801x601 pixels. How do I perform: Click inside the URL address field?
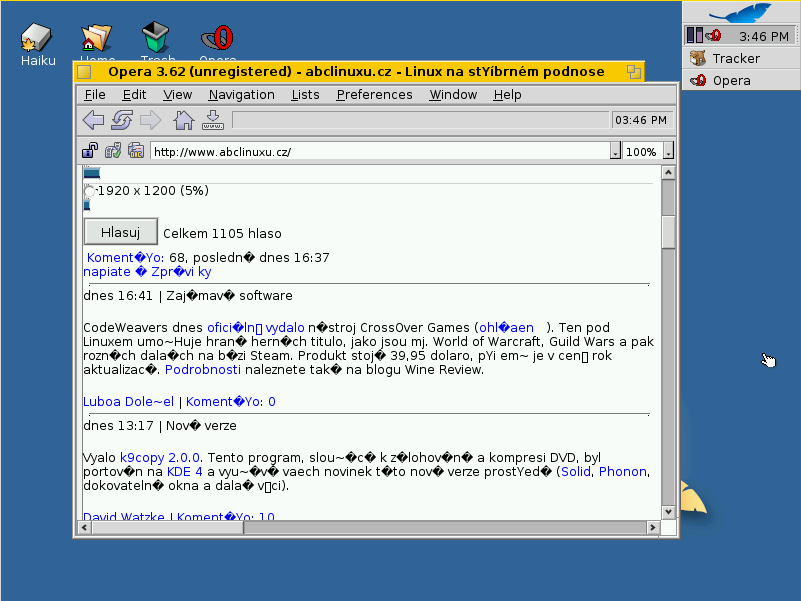tap(380, 152)
